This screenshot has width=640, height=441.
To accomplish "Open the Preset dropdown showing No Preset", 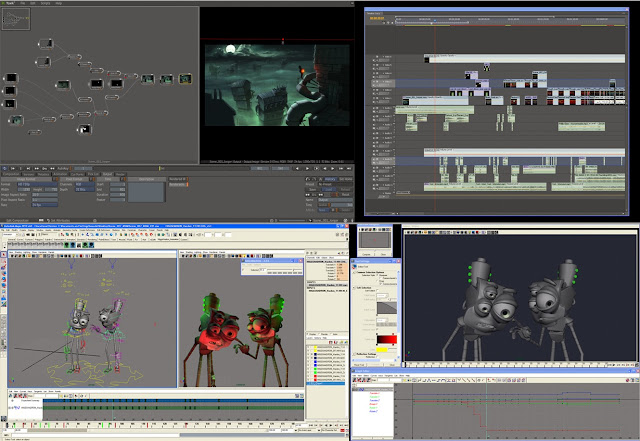I will point(335,184).
